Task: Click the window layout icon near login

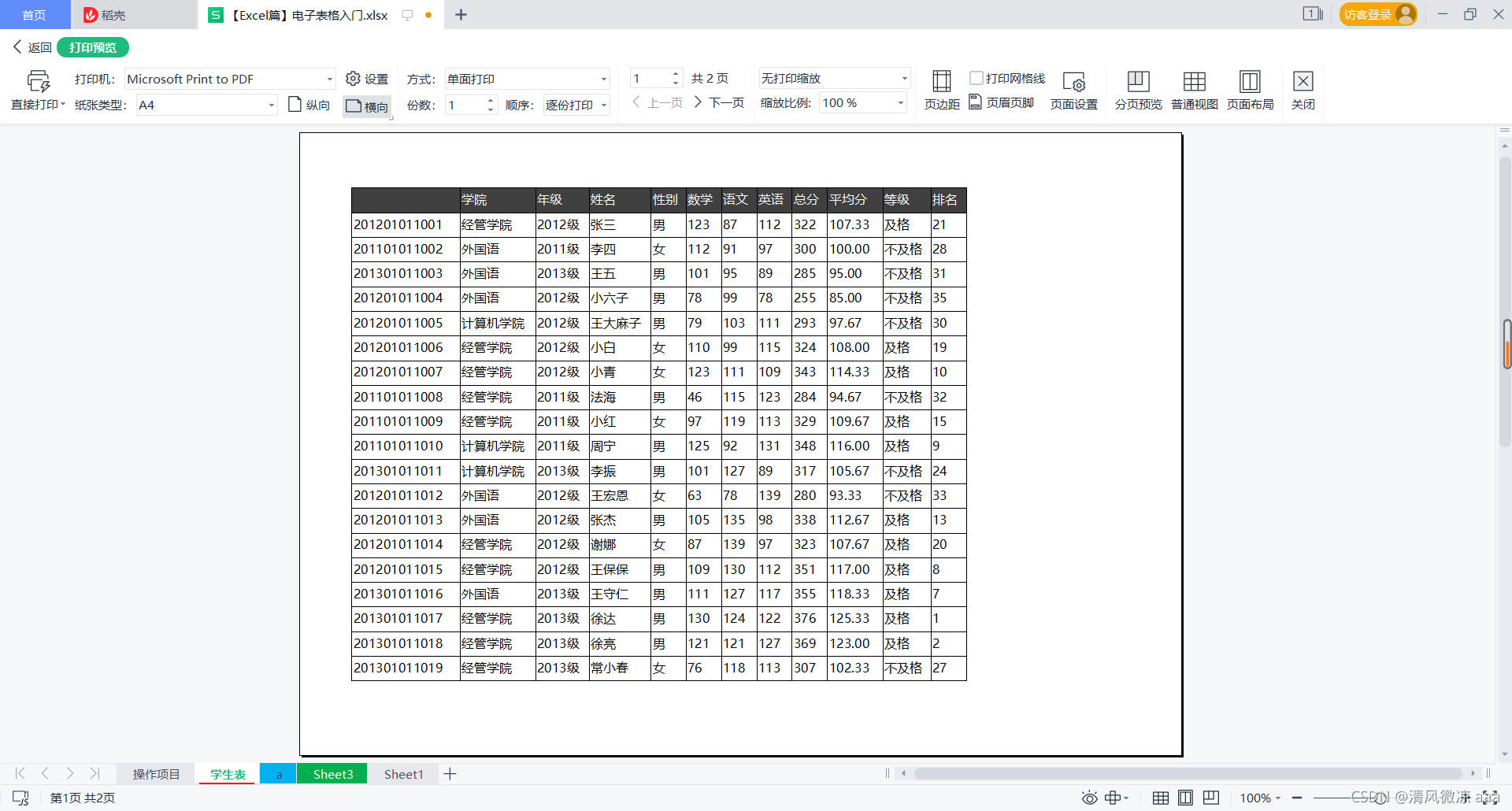Action: pyautogui.click(x=1312, y=14)
